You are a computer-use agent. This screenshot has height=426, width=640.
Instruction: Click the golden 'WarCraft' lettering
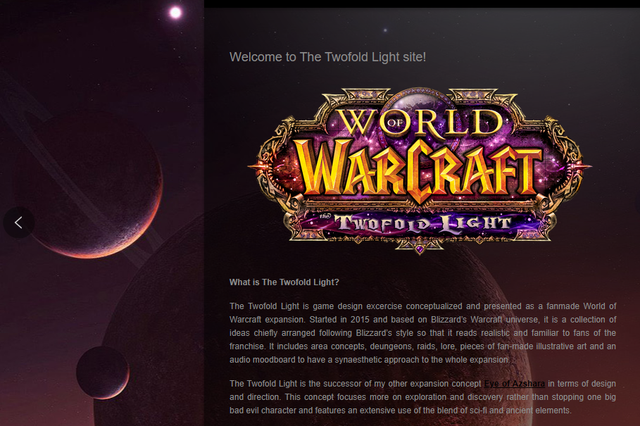click(418, 169)
